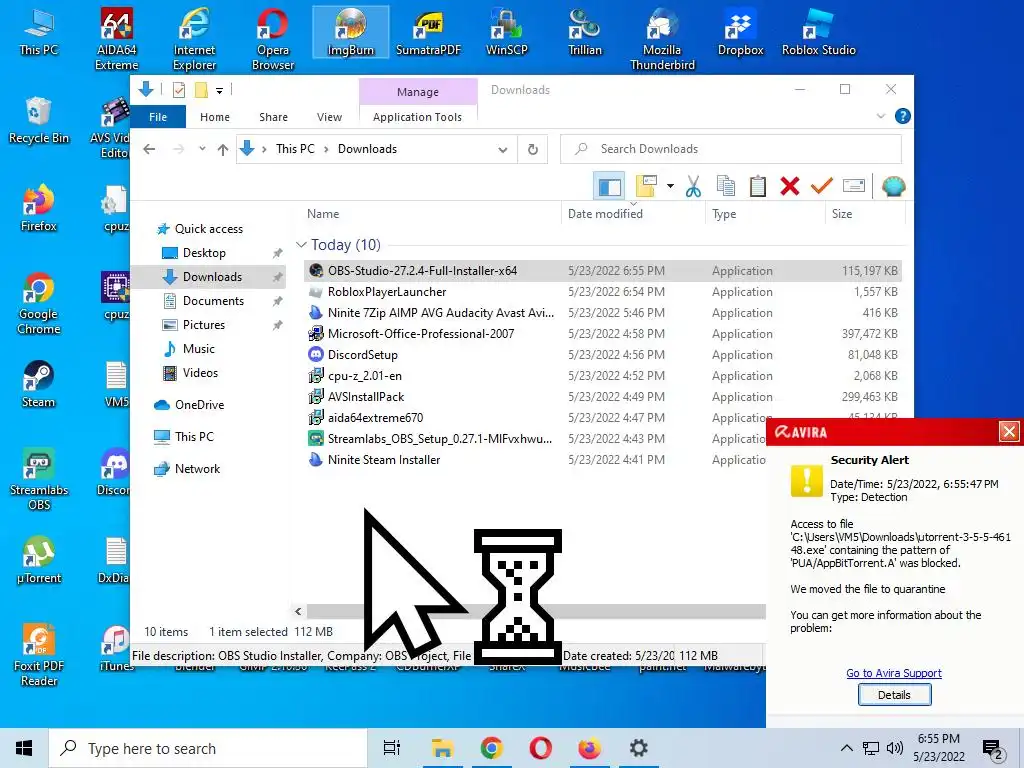Viewport: 1024px width, 768px height.
Task: Open the ImgBurn desktop shortcut
Action: coord(351,32)
